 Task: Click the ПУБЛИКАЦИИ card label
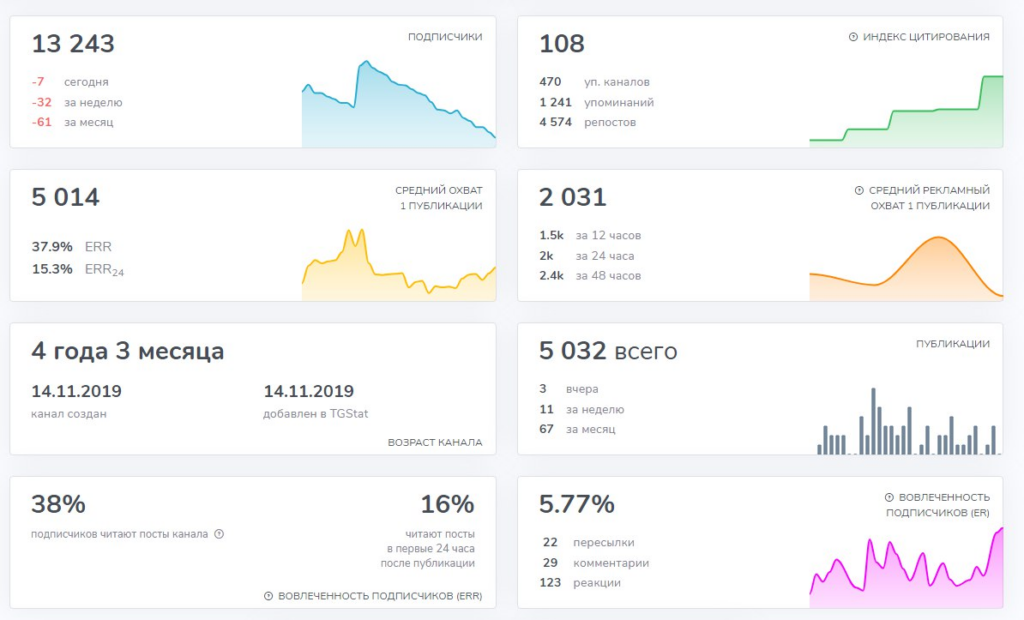(x=952, y=344)
